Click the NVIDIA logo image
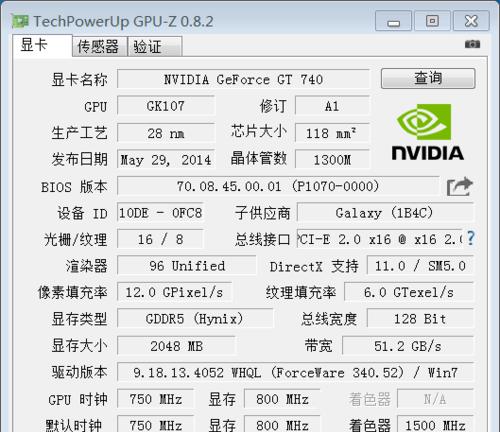The width and height of the screenshot is (500, 432). pos(428,132)
